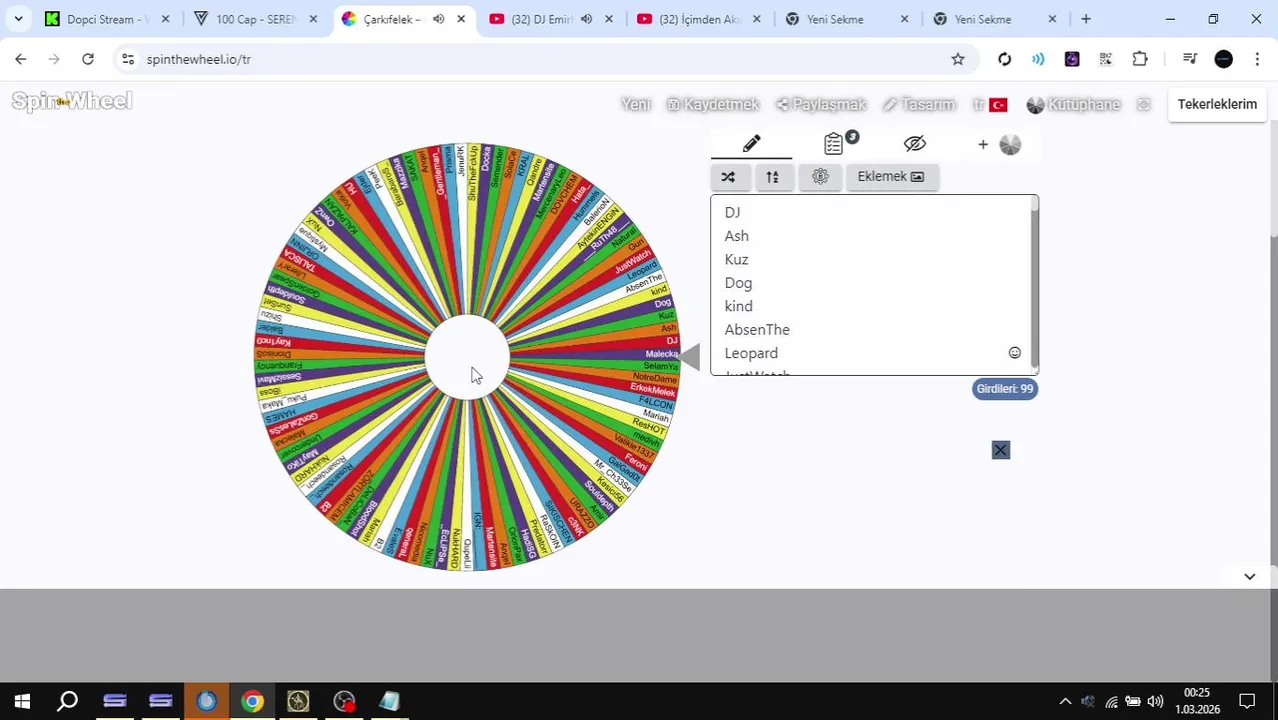Mute the DJ Emir tab speaker icon
The image size is (1278, 720).
click(x=586, y=19)
